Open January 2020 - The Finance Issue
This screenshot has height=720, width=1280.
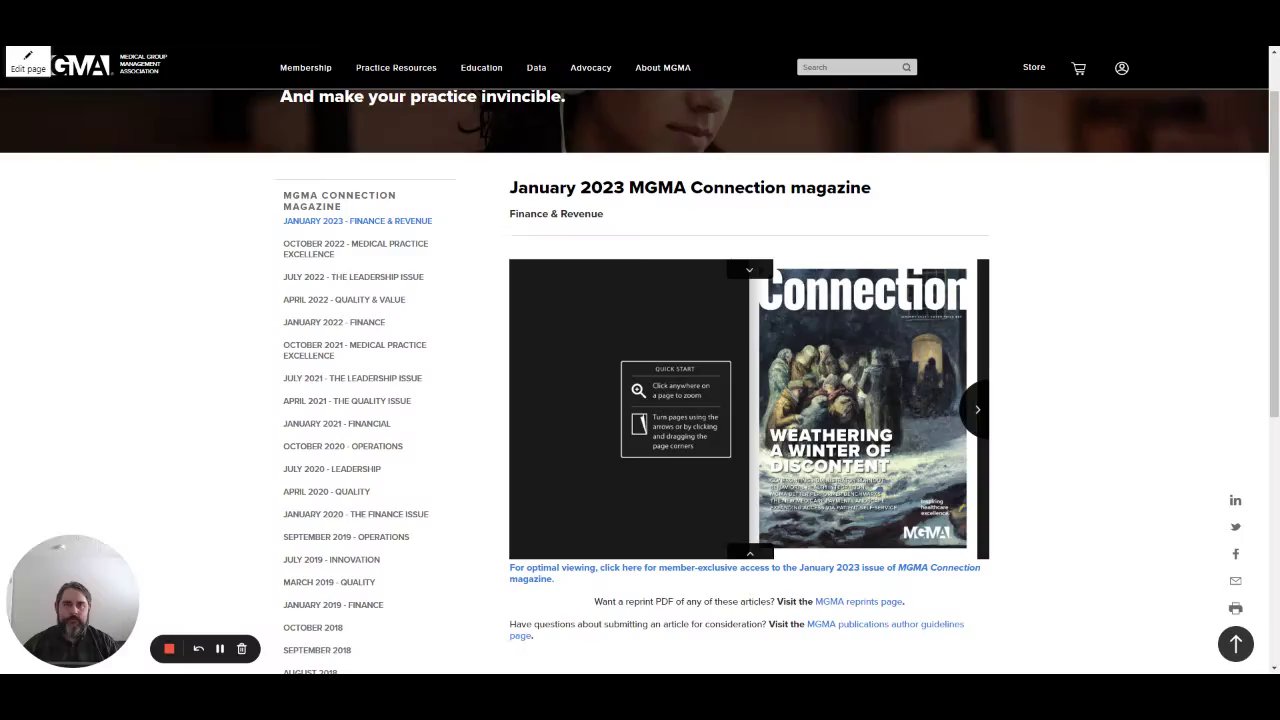355,514
